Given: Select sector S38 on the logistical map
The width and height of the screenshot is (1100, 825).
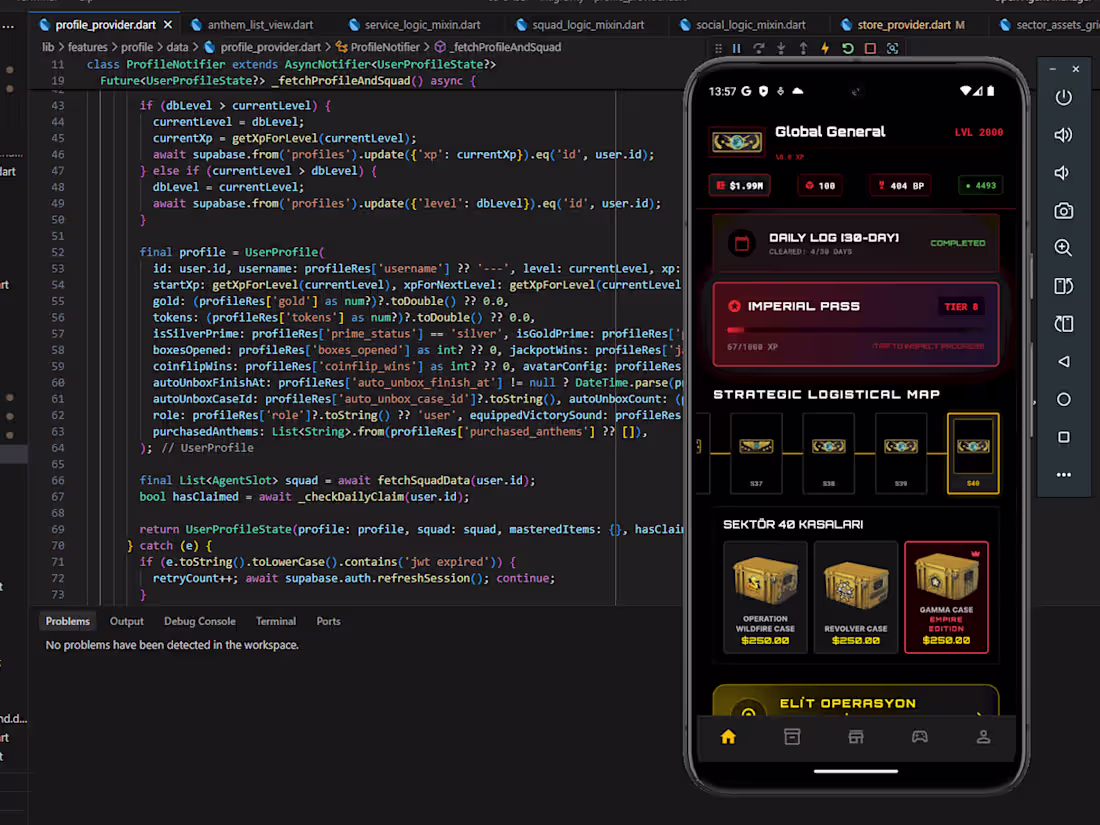Looking at the screenshot, I should tap(829, 453).
